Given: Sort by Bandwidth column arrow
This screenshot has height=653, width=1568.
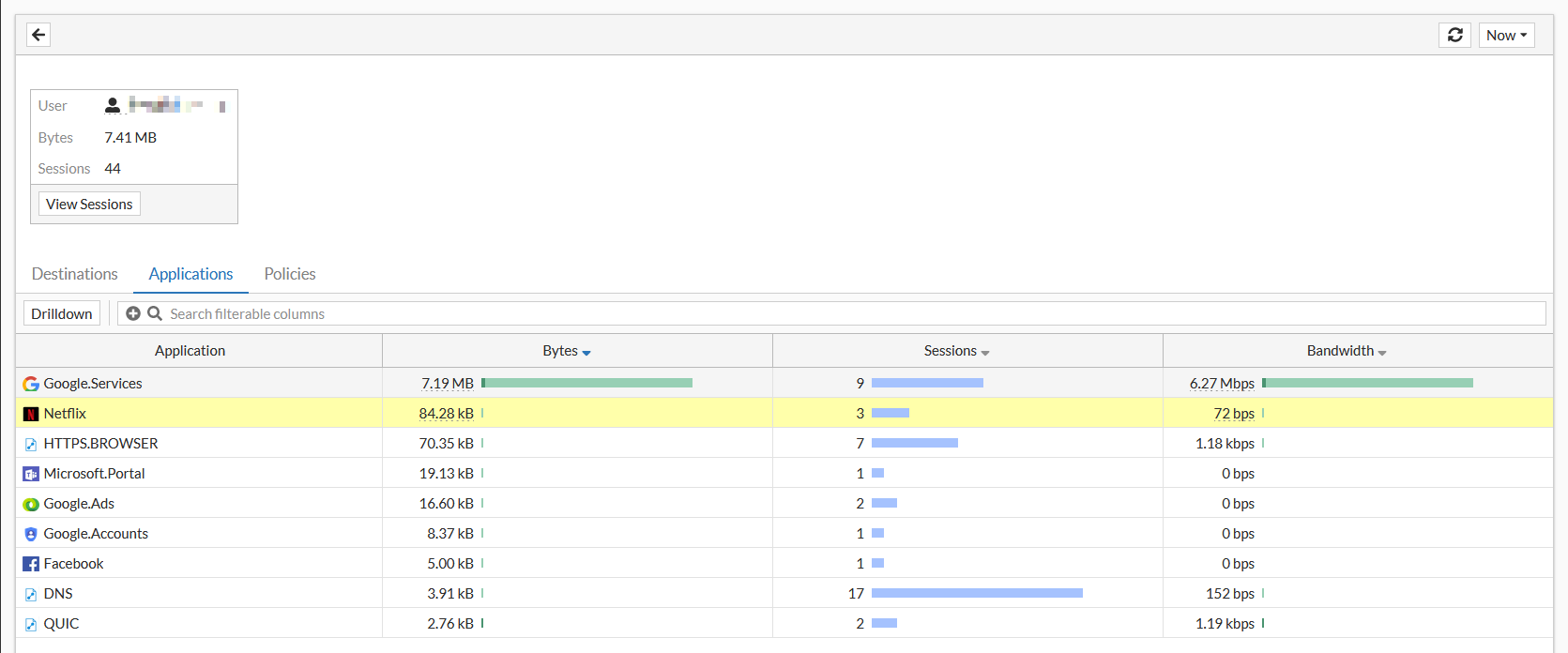Looking at the screenshot, I should (x=1382, y=353).
